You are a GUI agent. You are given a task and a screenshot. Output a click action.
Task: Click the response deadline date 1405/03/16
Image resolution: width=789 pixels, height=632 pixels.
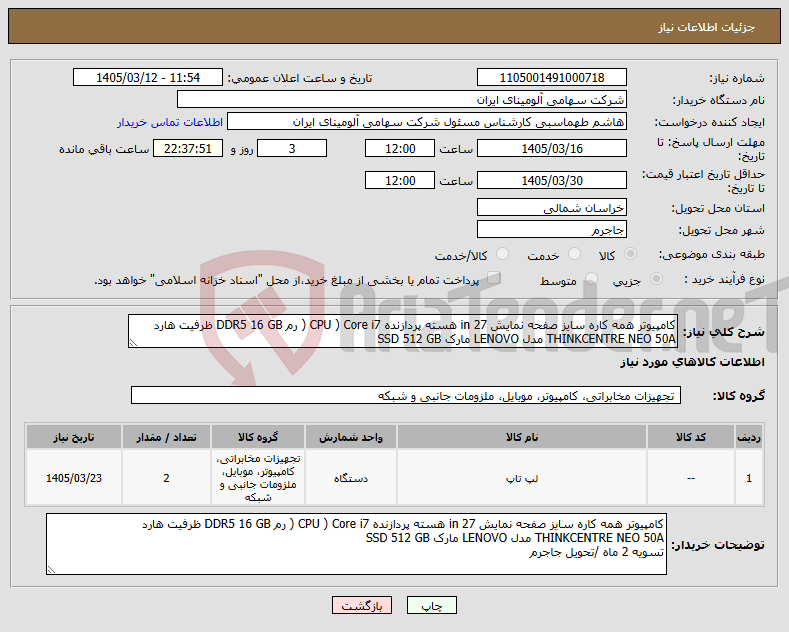552,148
